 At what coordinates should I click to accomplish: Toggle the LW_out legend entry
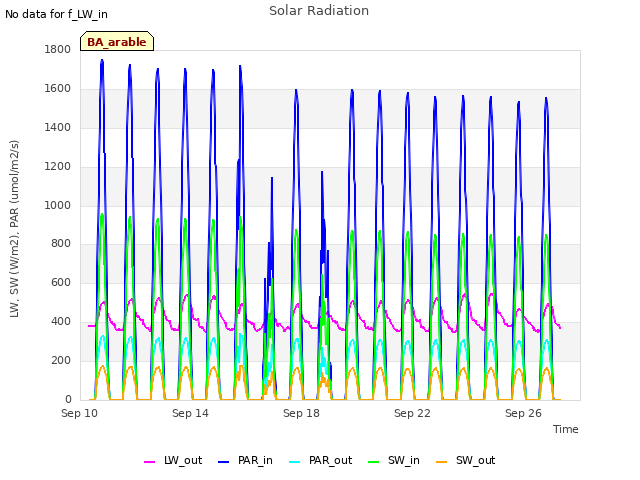[173, 460]
